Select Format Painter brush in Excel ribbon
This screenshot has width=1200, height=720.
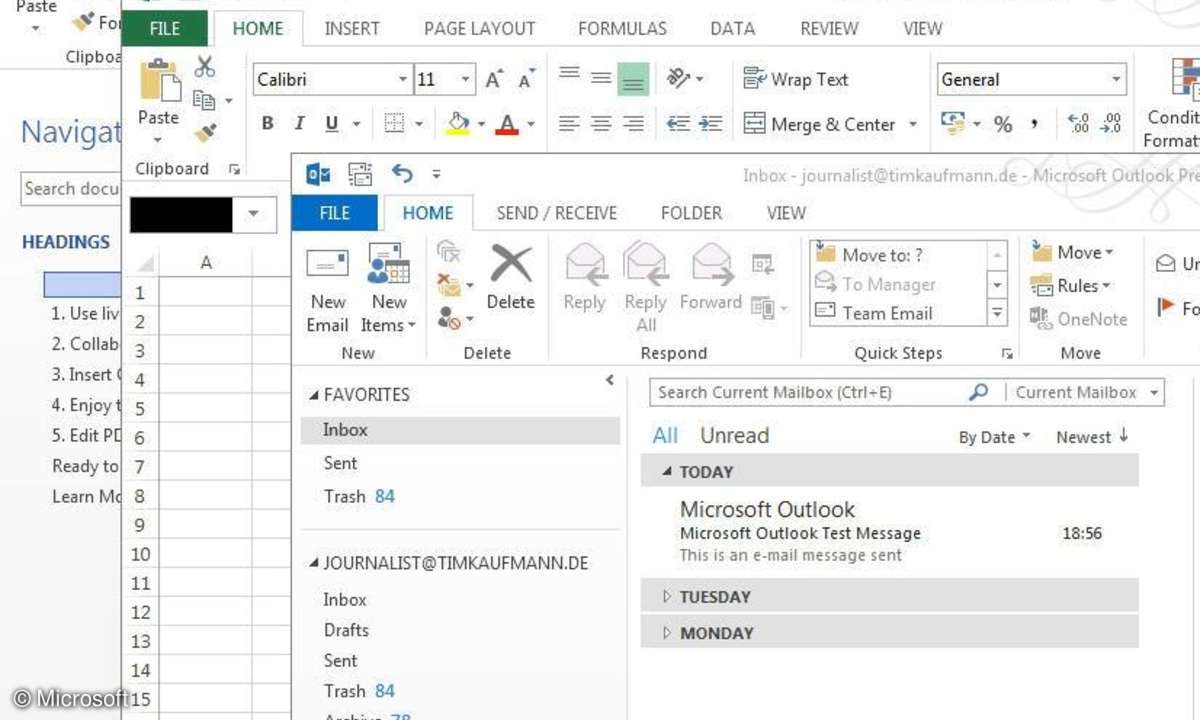pyautogui.click(x=205, y=133)
